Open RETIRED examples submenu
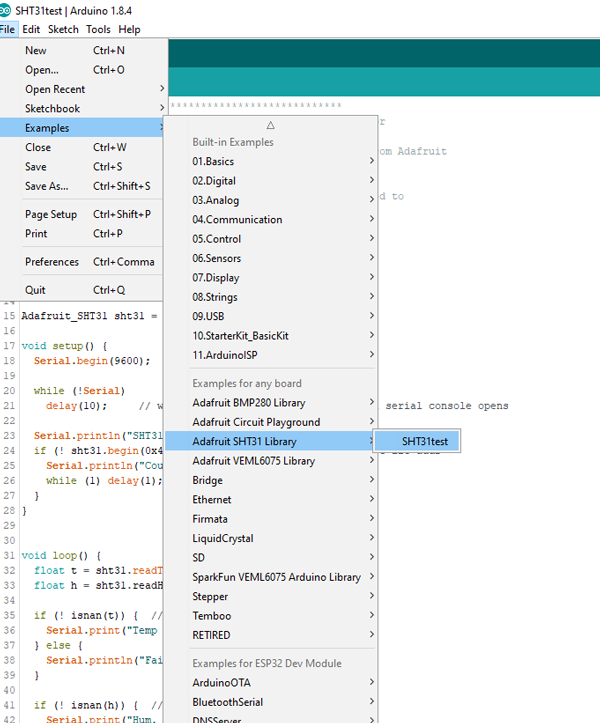 click(271, 635)
